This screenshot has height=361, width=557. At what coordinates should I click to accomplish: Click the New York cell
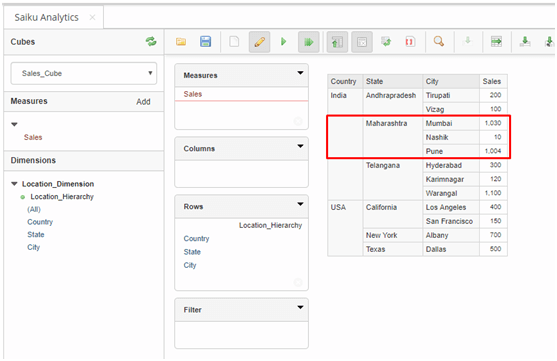(393, 235)
